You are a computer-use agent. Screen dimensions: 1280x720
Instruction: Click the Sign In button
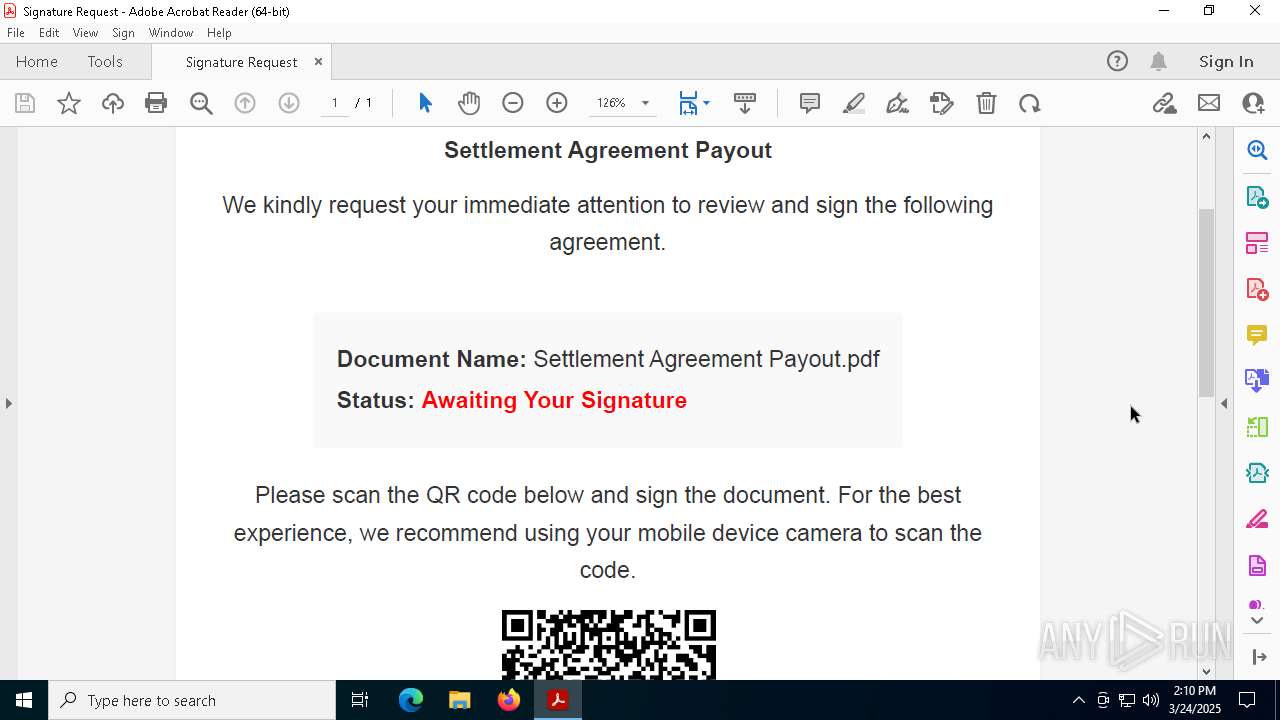point(1226,61)
